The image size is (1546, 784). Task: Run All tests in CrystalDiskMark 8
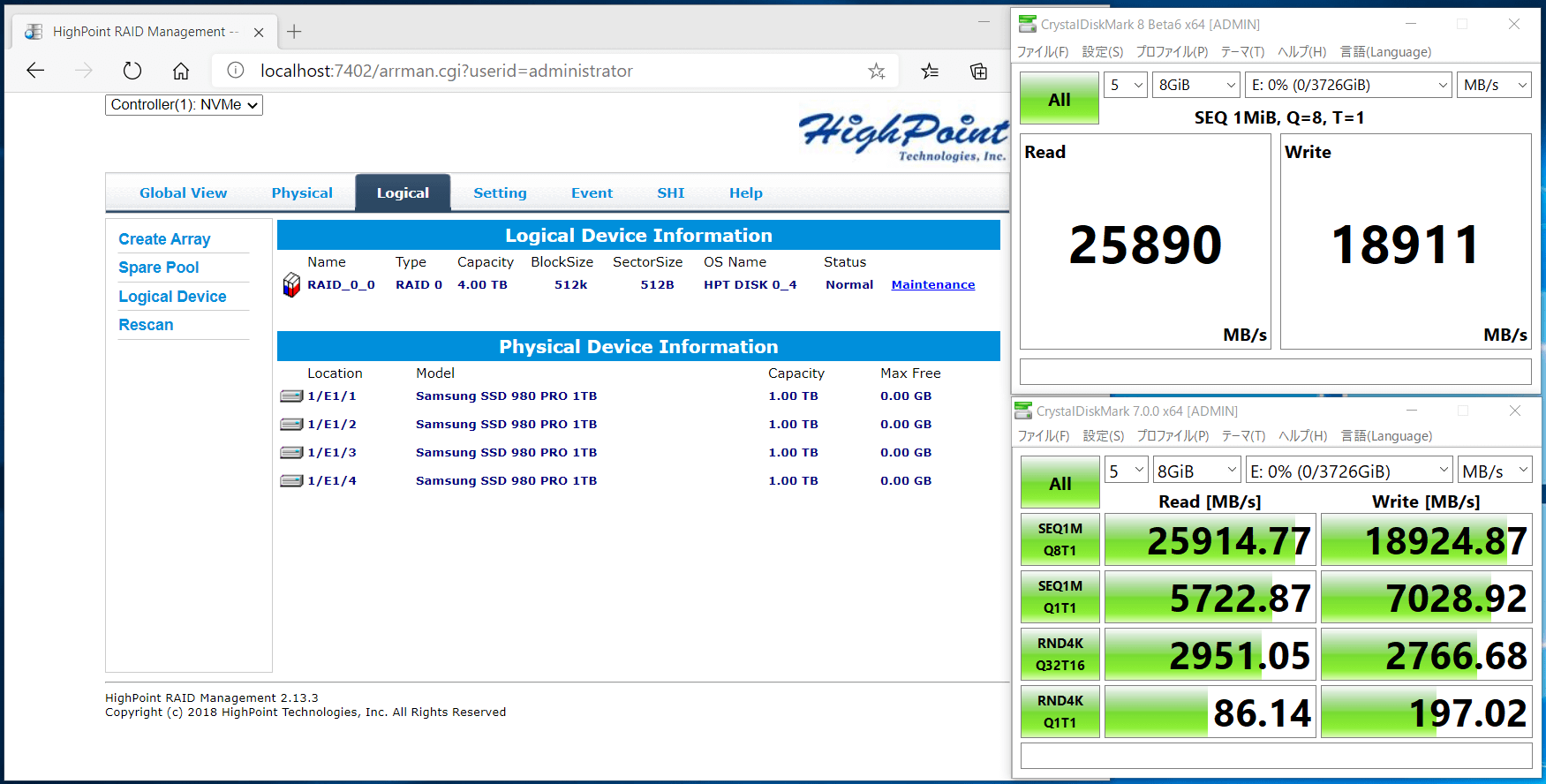pyautogui.click(x=1060, y=98)
